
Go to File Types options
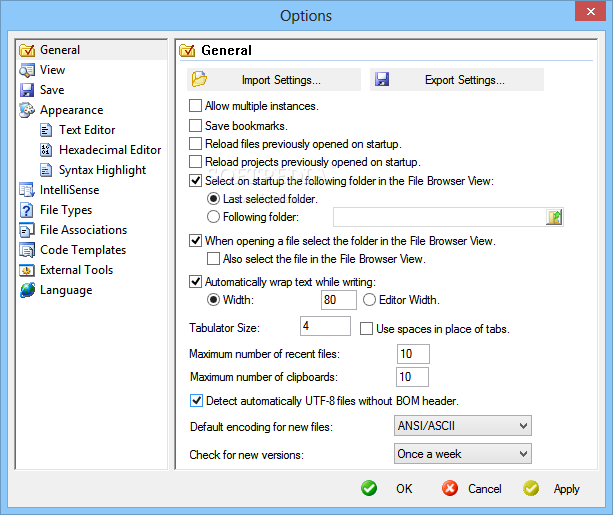click(x=66, y=210)
